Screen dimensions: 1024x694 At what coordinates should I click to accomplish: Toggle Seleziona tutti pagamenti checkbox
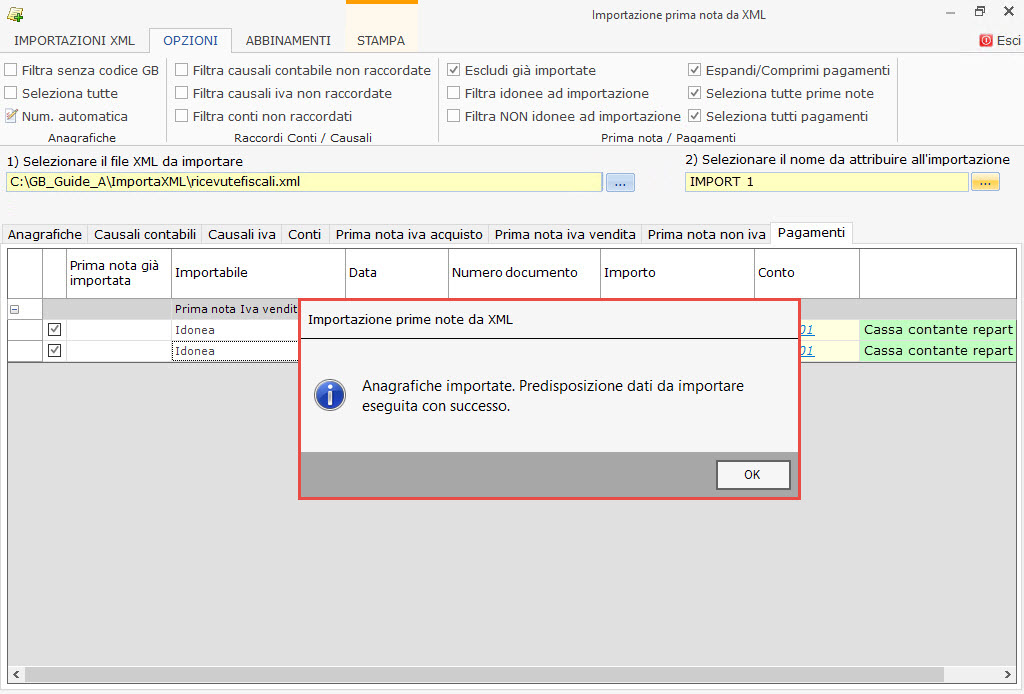695,116
